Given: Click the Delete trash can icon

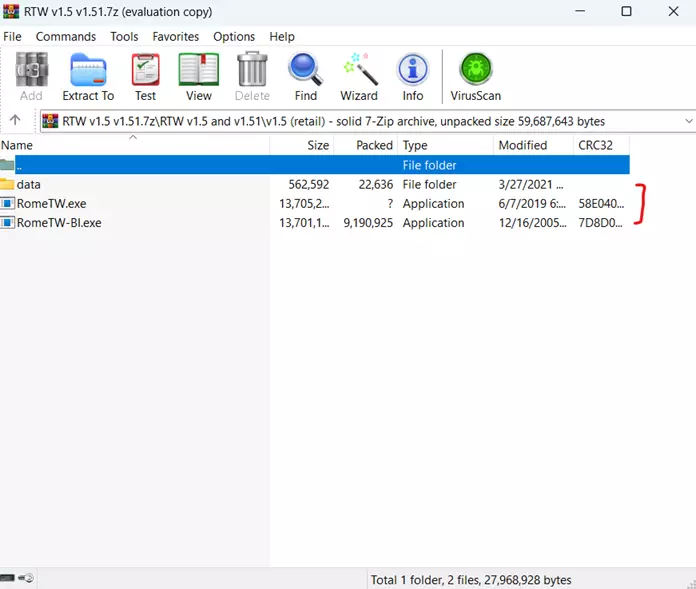Looking at the screenshot, I should [252, 69].
